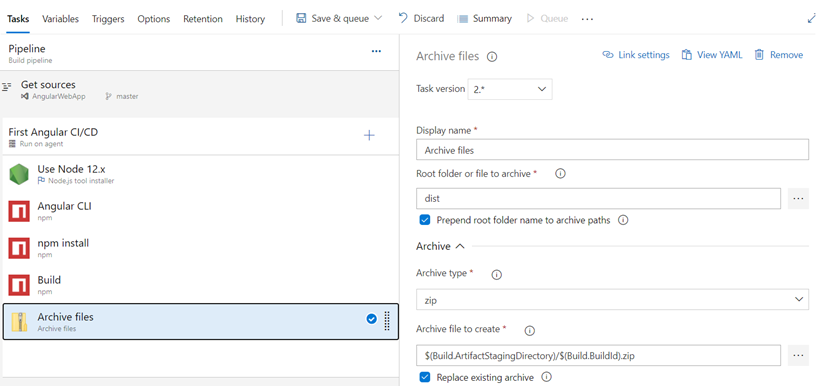Browse archive file path using ellipsis button
The image size is (827, 386).
pos(798,355)
